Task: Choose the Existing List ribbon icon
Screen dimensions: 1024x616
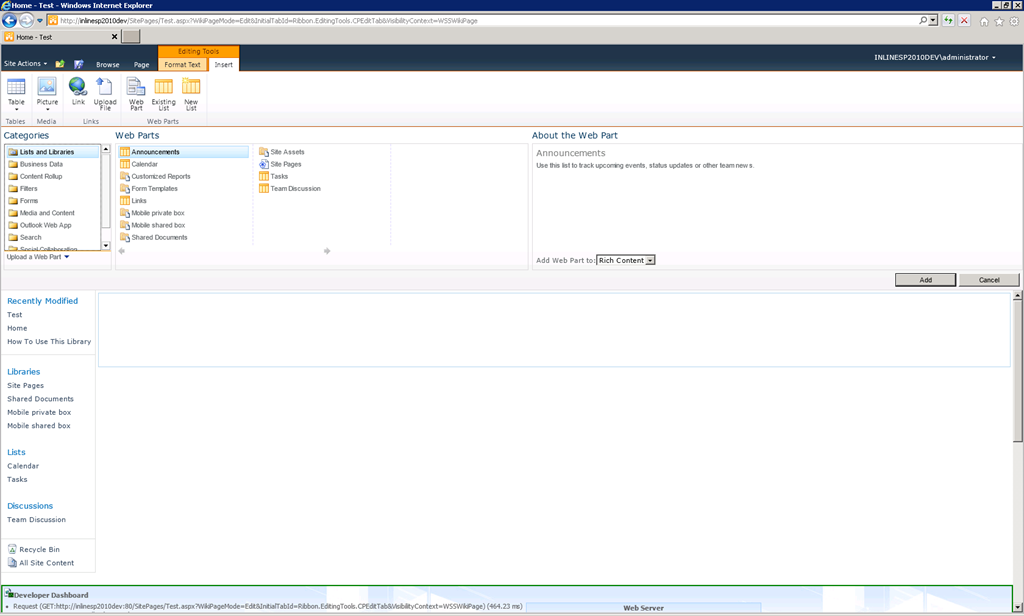Action: click(163, 93)
